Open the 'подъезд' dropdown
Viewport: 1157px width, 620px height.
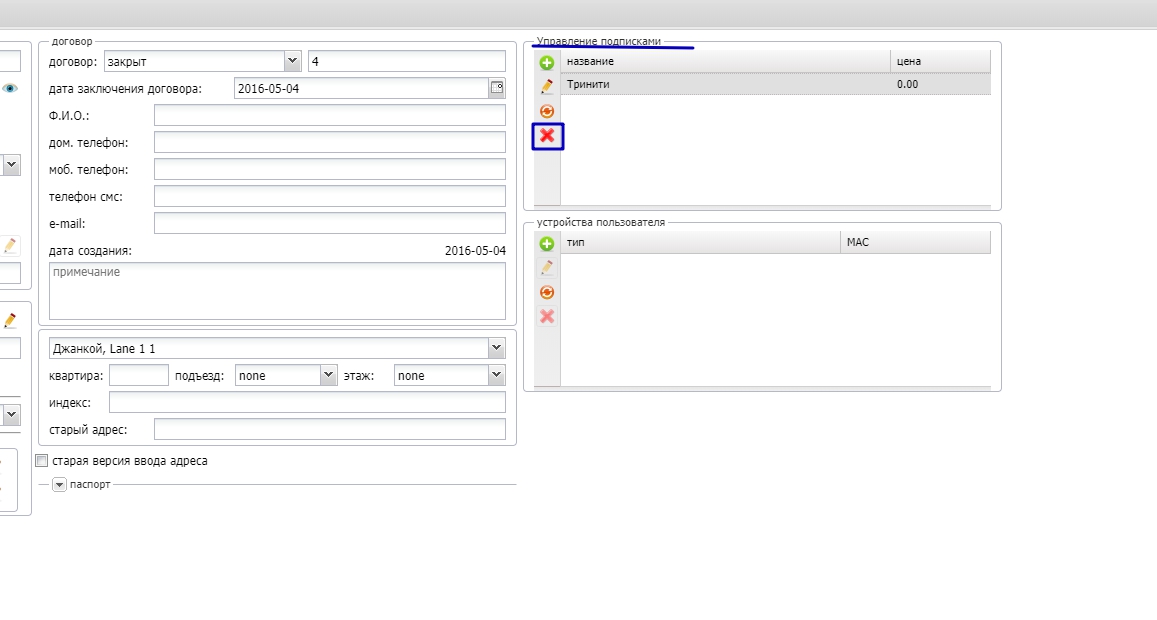pos(328,375)
